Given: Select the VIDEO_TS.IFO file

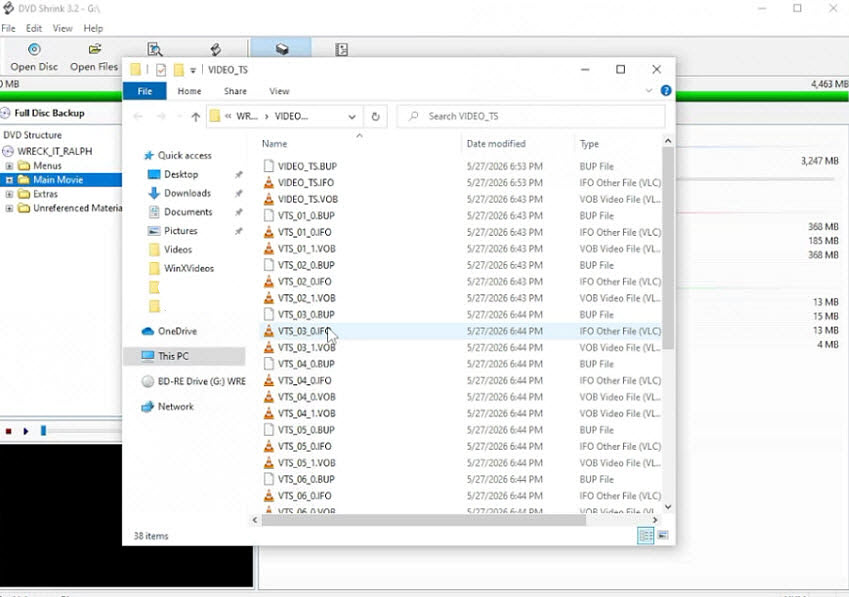Looking at the screenshot, I should point(305,182).
